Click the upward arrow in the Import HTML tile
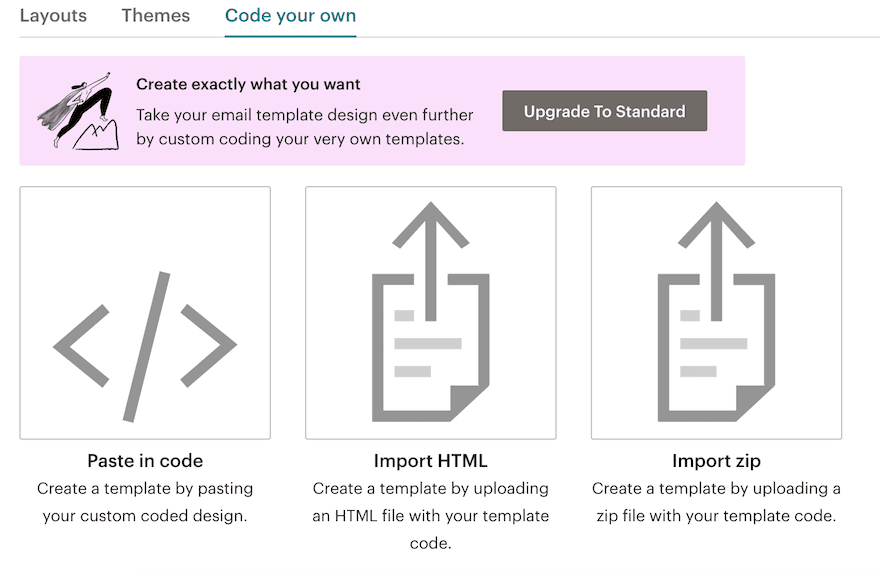The width and height of the screenshot is (880, 571). pos(430,261)
